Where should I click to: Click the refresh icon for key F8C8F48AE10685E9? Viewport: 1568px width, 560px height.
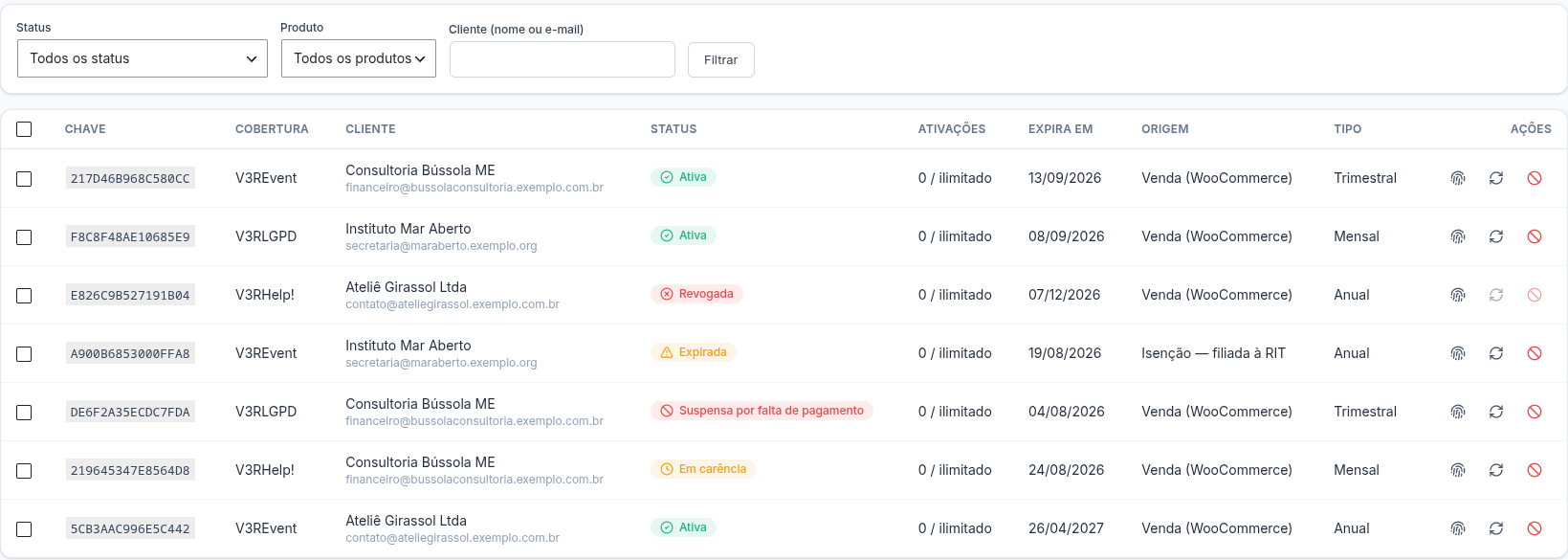pyautogui.click(x=1496, y=236)
